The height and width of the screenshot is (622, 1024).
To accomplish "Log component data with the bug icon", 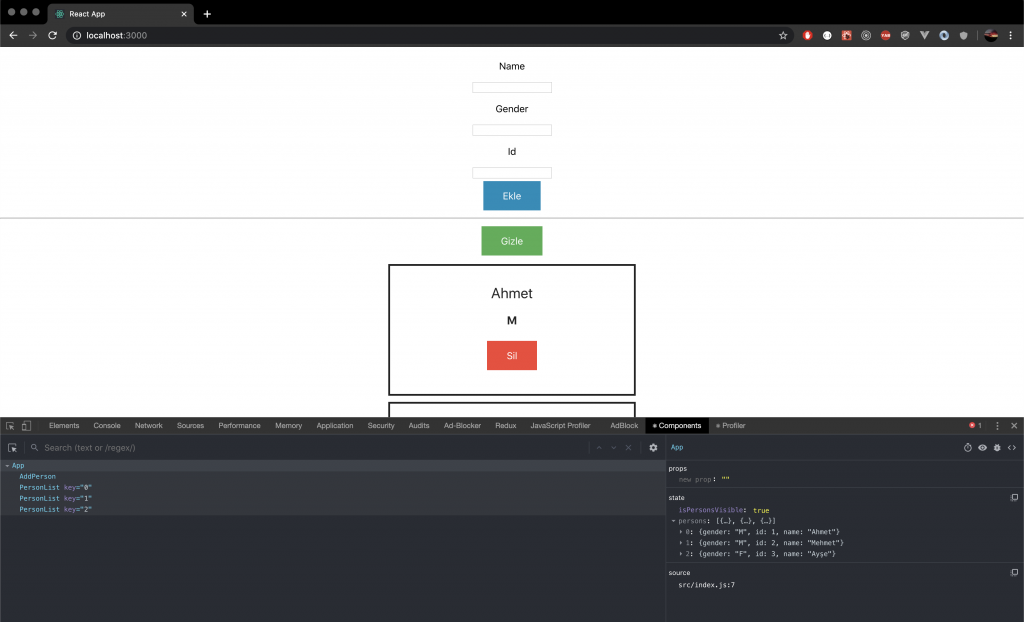I will [997, 448].
